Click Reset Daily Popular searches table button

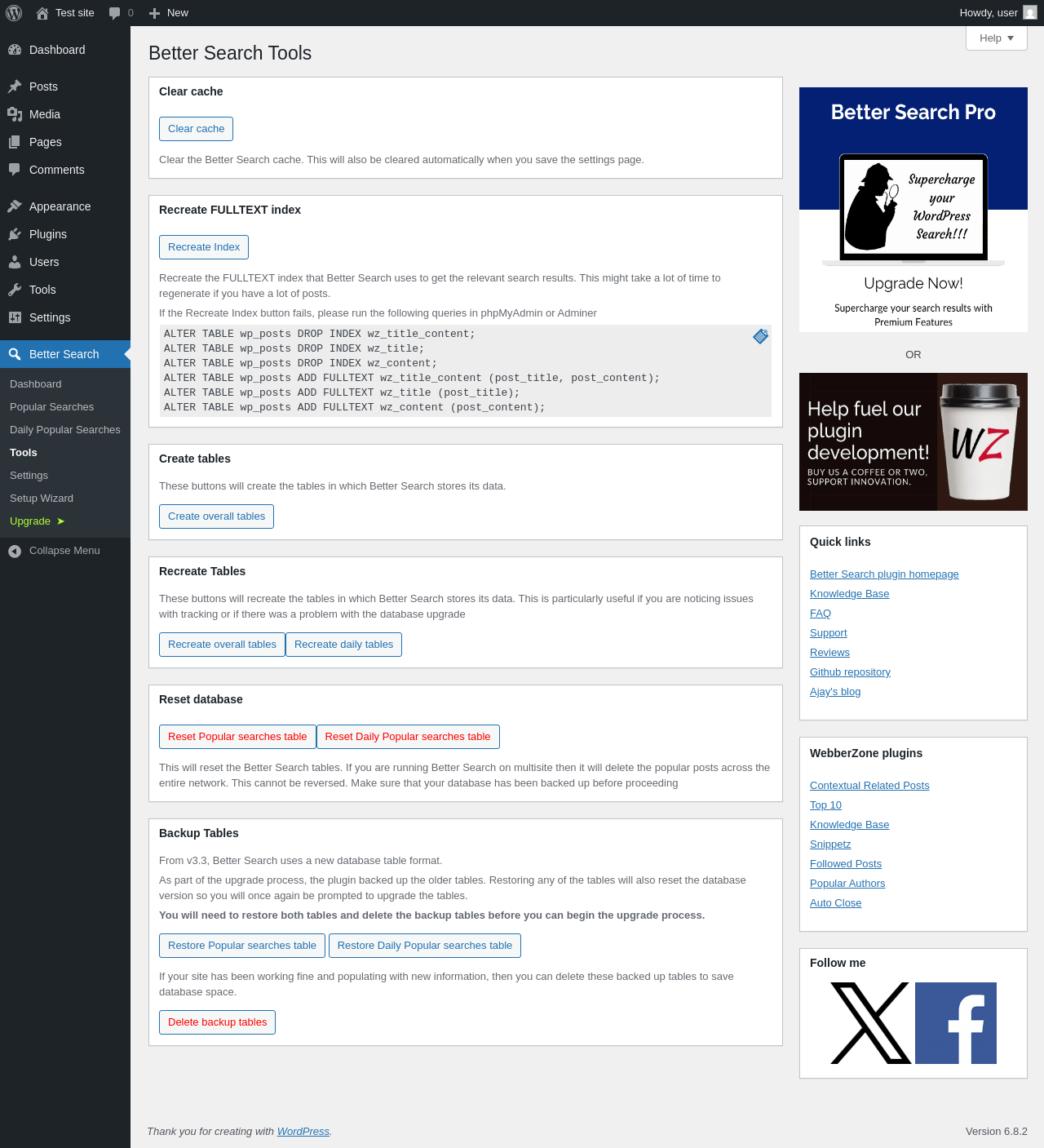point(408,737)
